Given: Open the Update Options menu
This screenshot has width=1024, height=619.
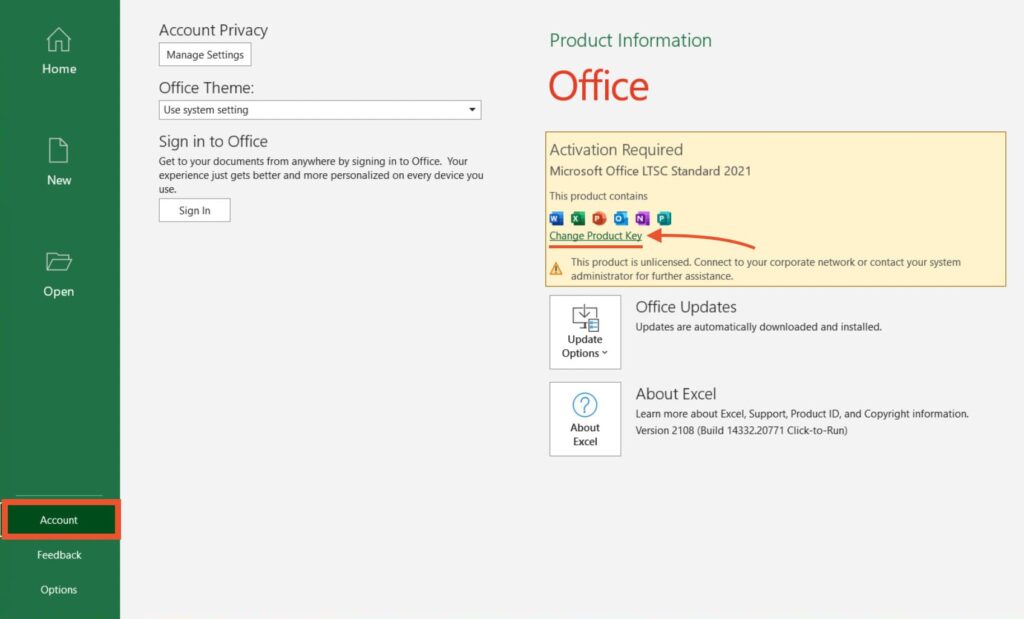Looking at the screenshot, I should (585, 332).
